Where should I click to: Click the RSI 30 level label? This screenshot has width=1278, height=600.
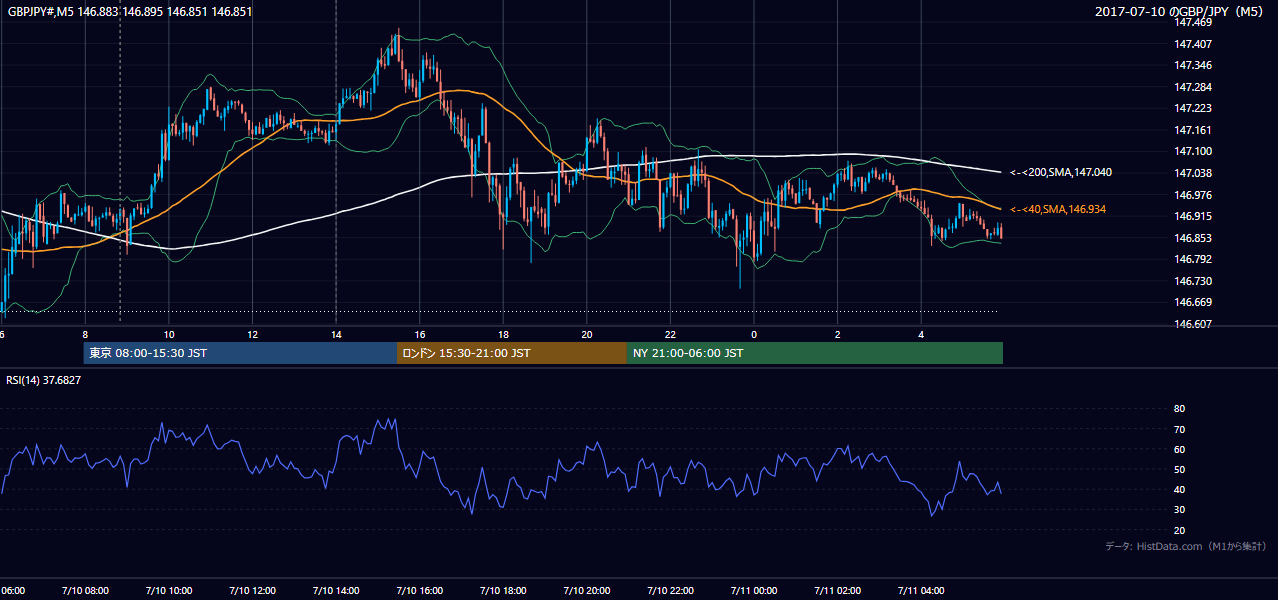1179,510
